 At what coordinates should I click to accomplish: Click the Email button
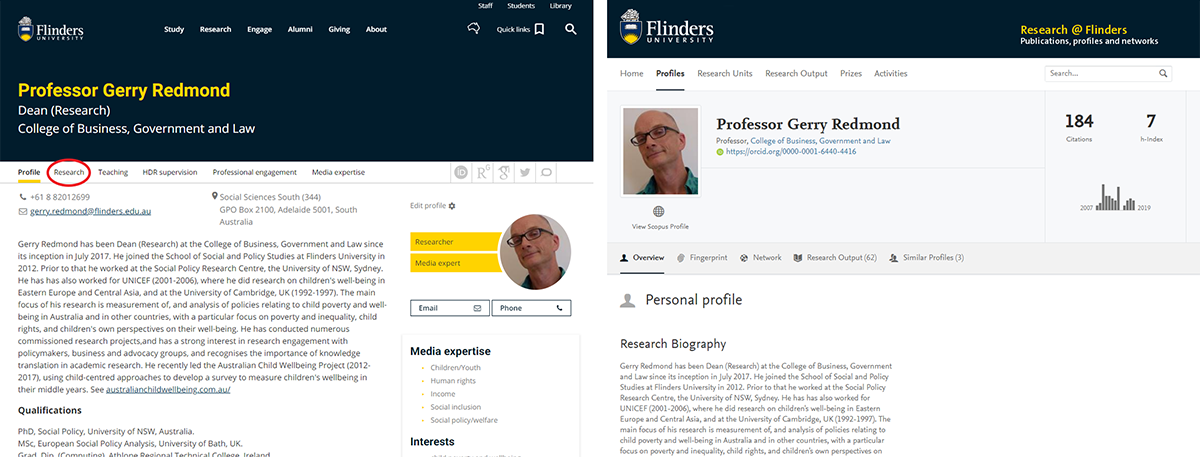coord(450,308)
